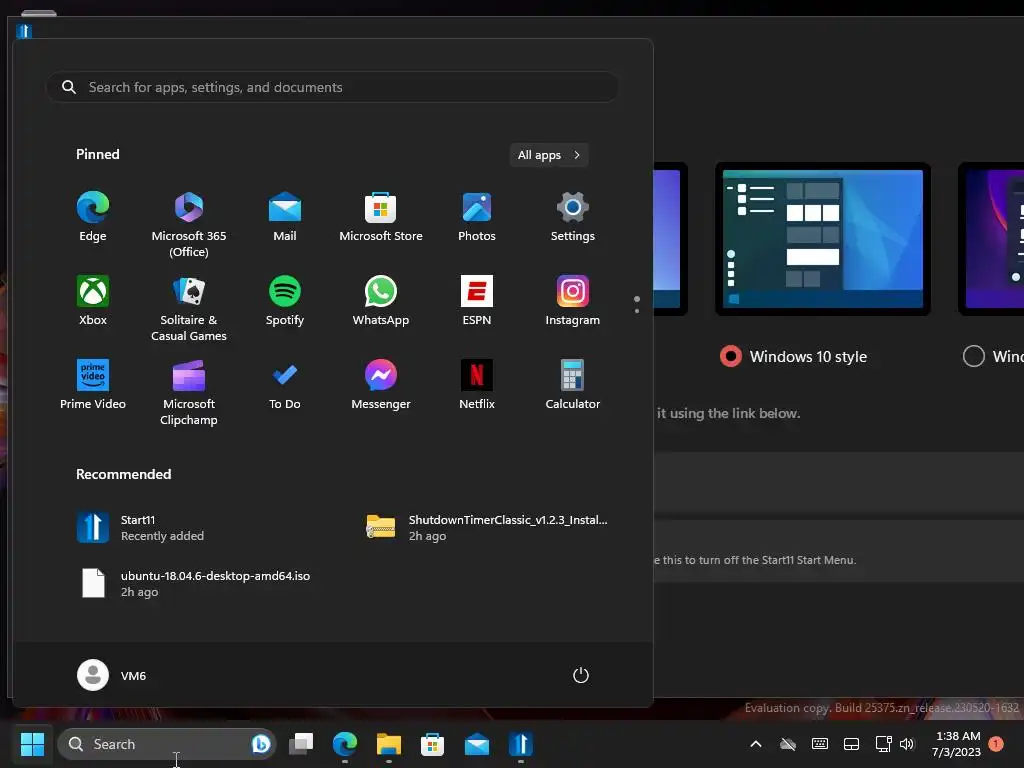
Task: Click the power button in Start menu
Action: coord(581,675)
